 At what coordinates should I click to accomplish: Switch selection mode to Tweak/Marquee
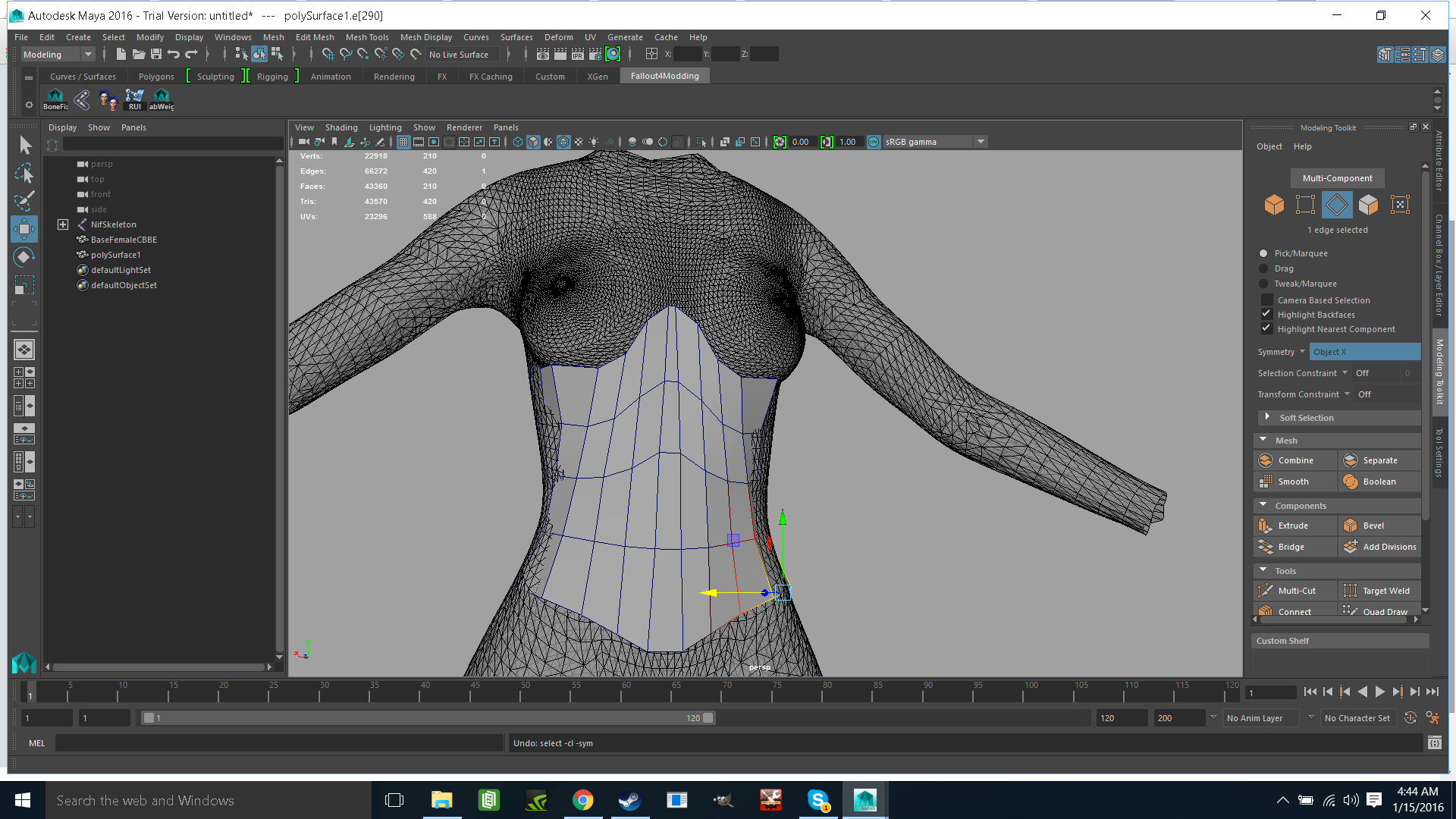click(x=1263, y=283)
